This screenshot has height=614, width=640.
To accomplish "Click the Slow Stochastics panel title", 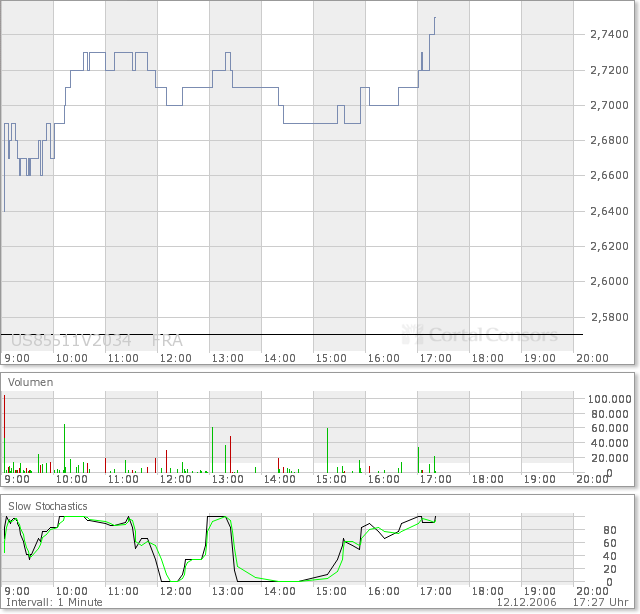I will click(x=48, y=506).
